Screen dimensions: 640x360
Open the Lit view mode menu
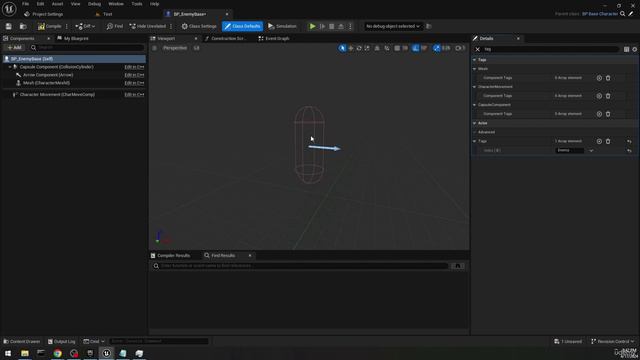pyautogui.click(x=196, y=48)
